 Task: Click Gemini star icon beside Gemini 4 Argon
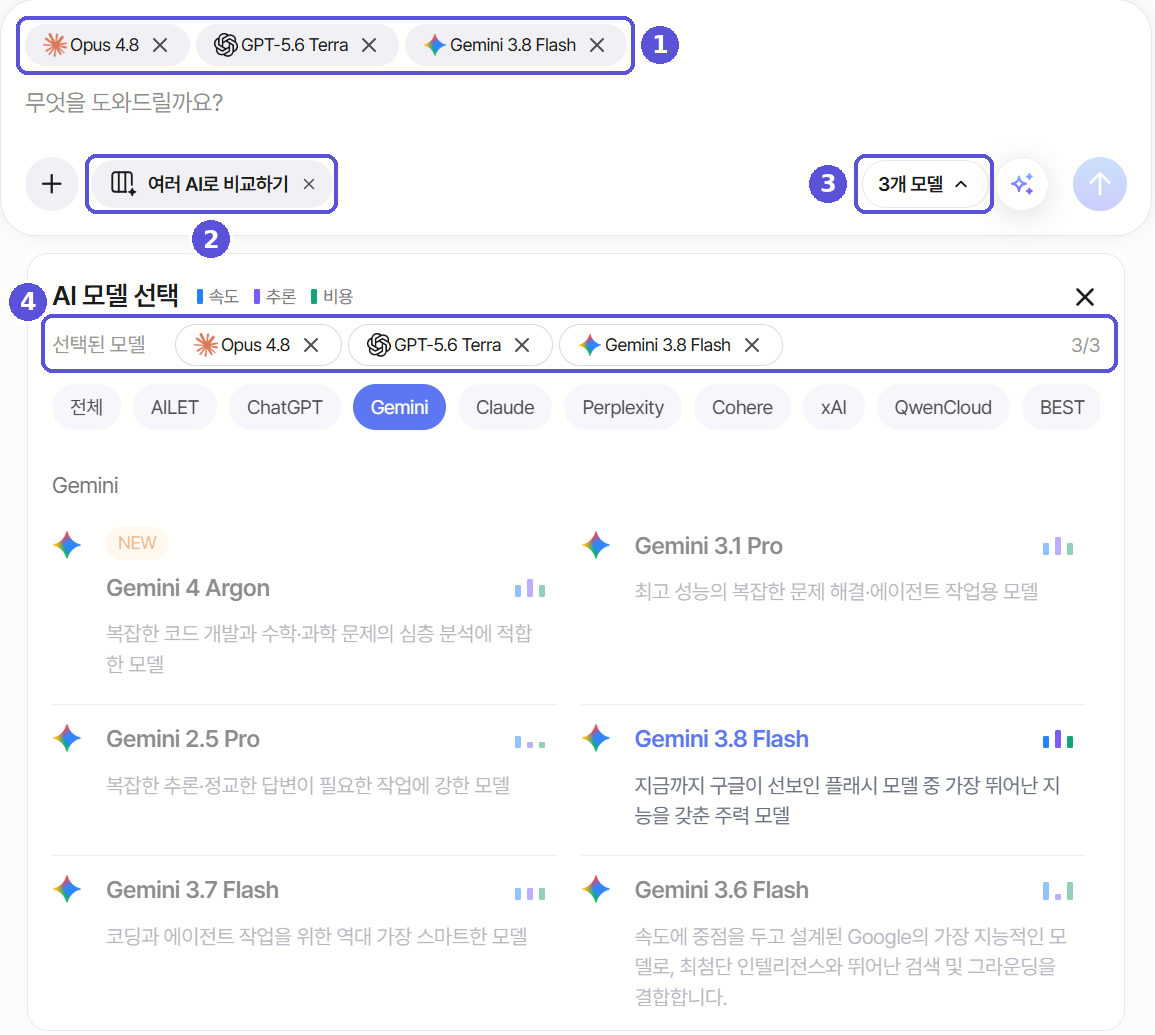[67, 545]
